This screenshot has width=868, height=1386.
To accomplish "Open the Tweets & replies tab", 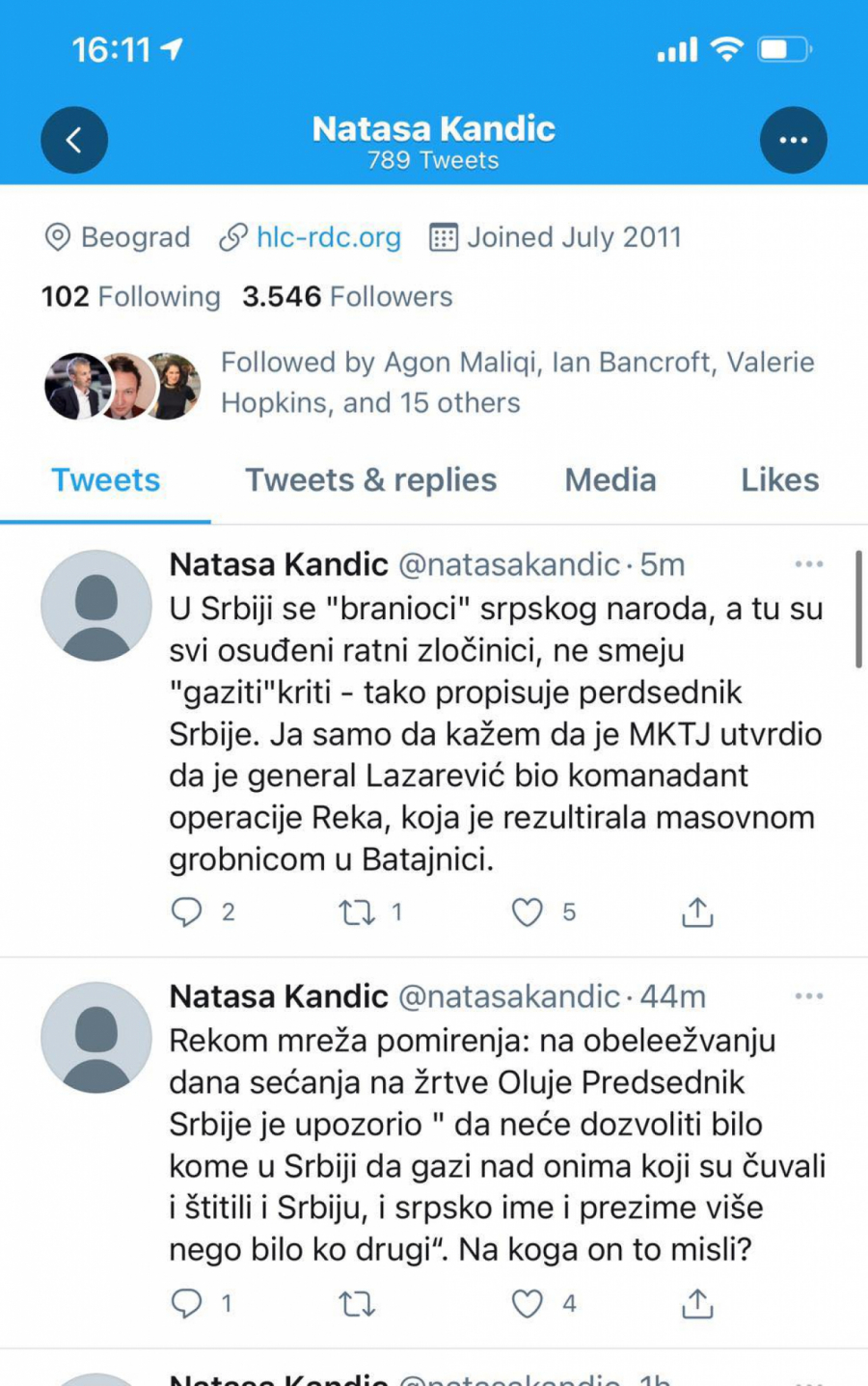I will (370, 479).
